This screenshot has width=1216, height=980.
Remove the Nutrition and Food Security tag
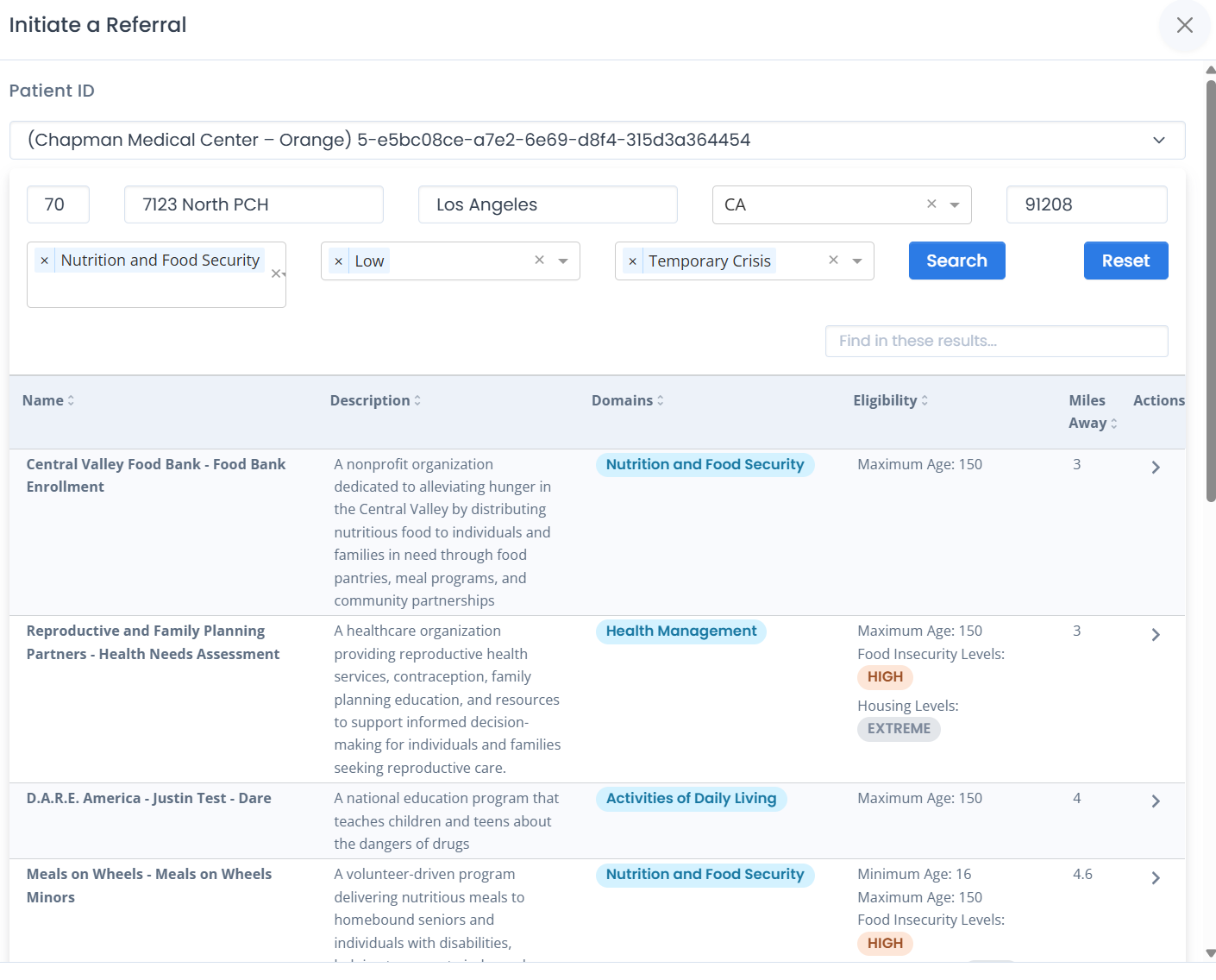coord(44,261)
